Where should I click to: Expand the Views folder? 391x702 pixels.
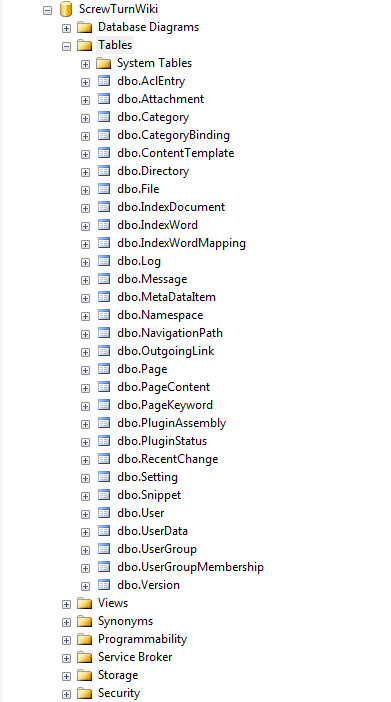pos(67,605)
